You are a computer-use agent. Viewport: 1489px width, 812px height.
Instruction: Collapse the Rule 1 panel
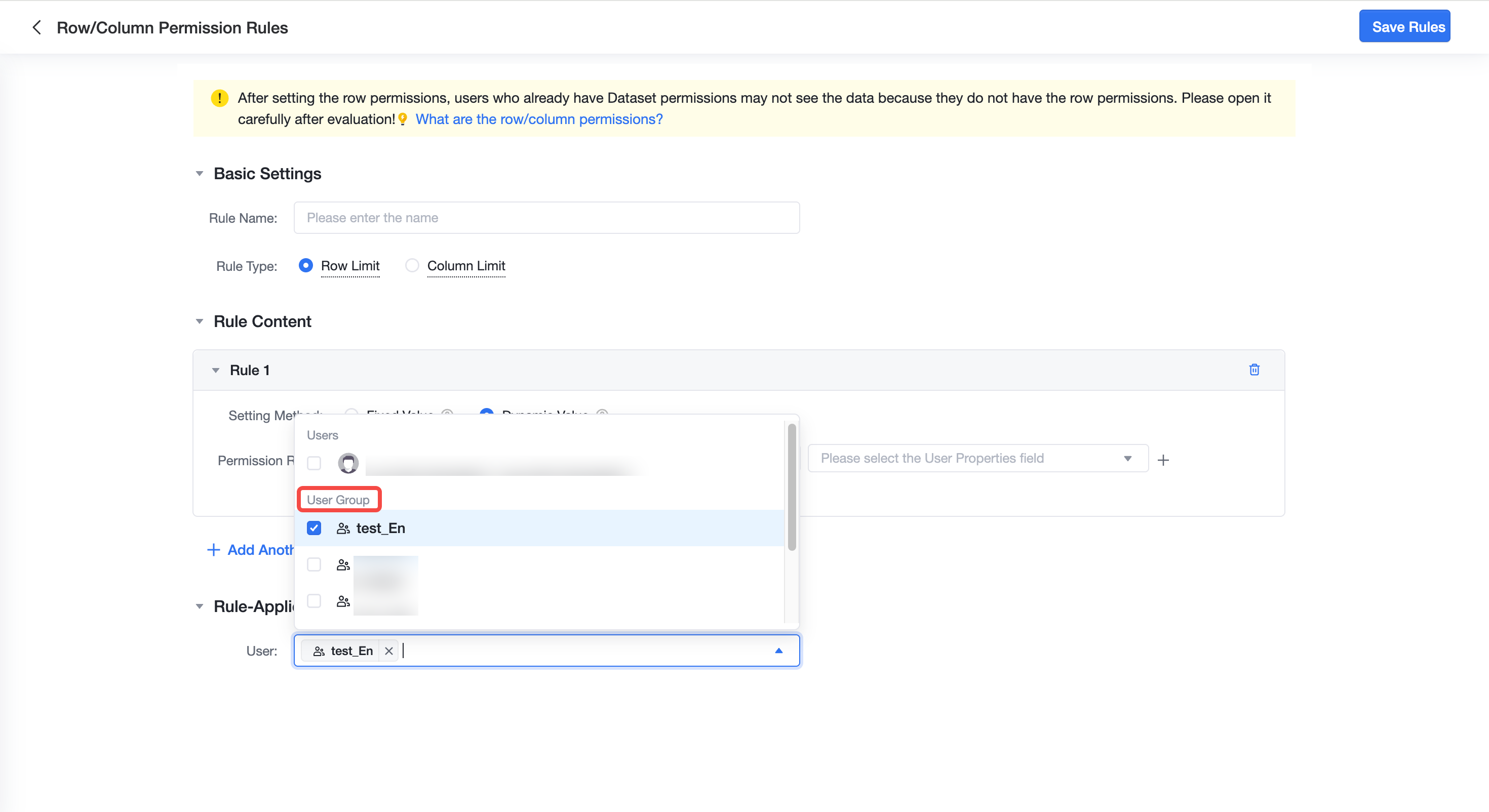[216, 370]
